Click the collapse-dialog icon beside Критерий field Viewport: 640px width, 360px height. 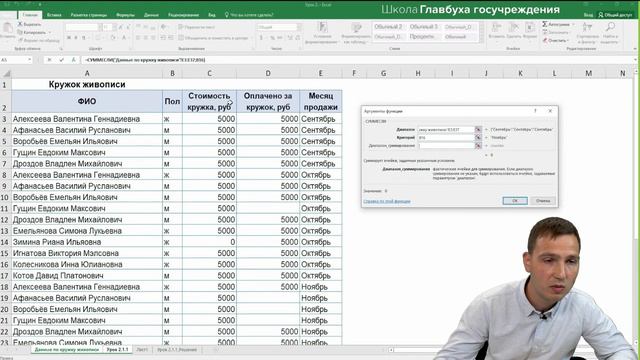click(478, 138)
